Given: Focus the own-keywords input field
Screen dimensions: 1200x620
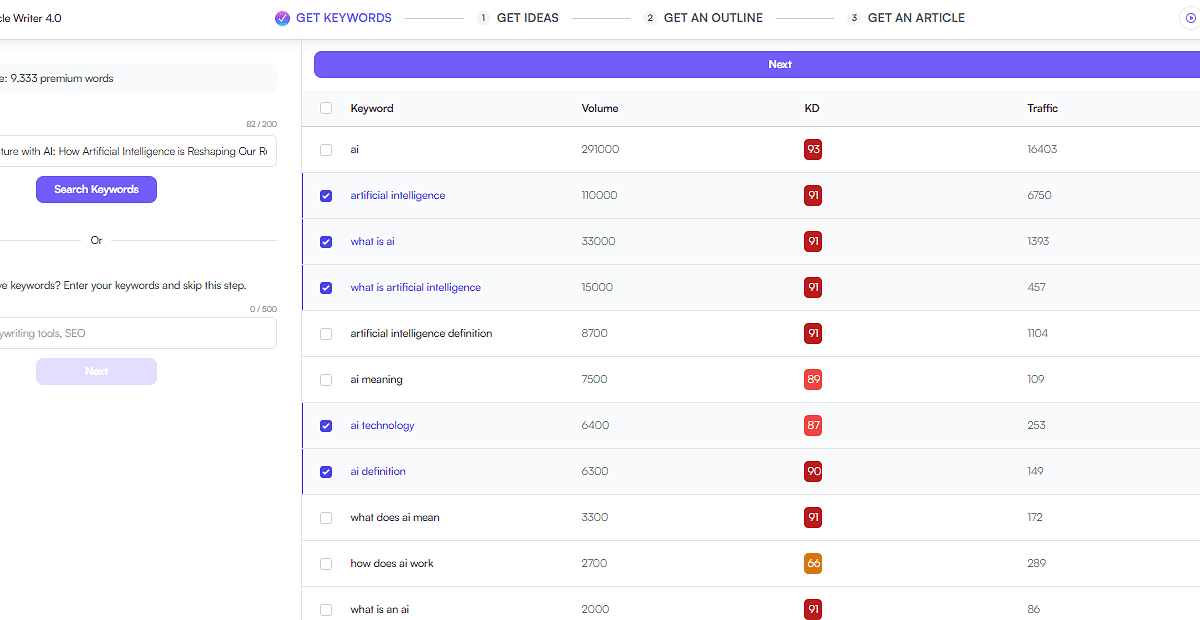Looking at the screenshot, I should pyautogui.click(x=136, y=334).
